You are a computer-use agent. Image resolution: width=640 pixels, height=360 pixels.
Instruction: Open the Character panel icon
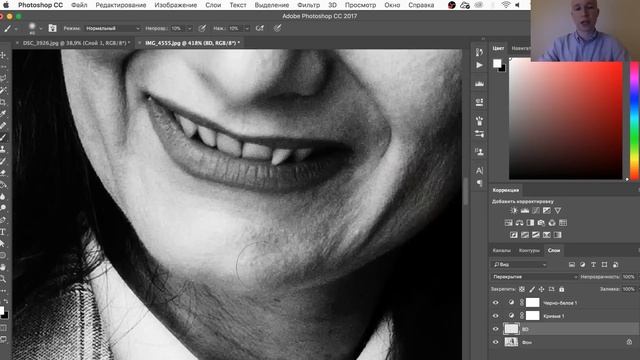[479, 170]
